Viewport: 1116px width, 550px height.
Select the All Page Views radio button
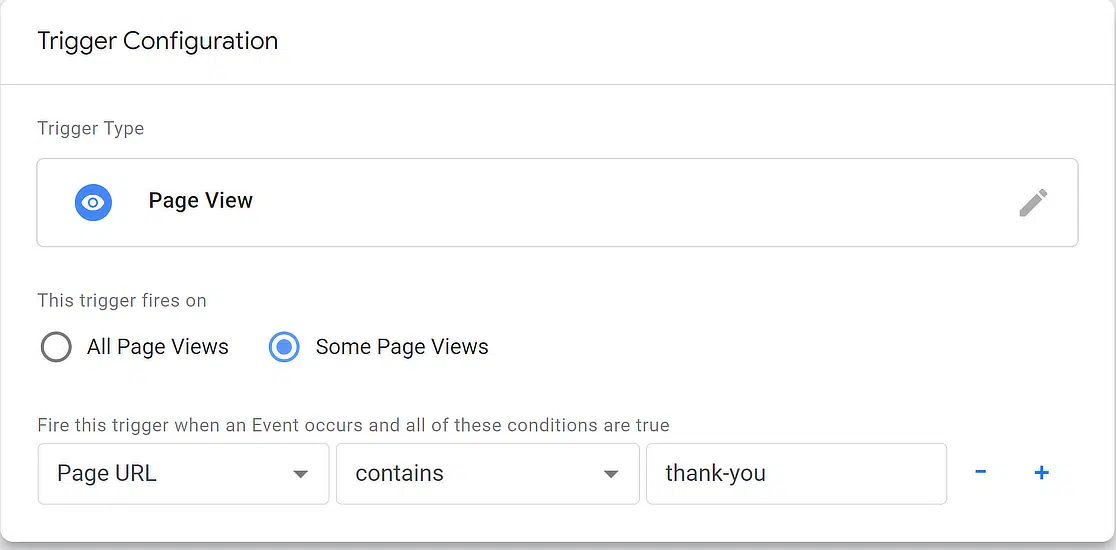(x=56, y=347)
